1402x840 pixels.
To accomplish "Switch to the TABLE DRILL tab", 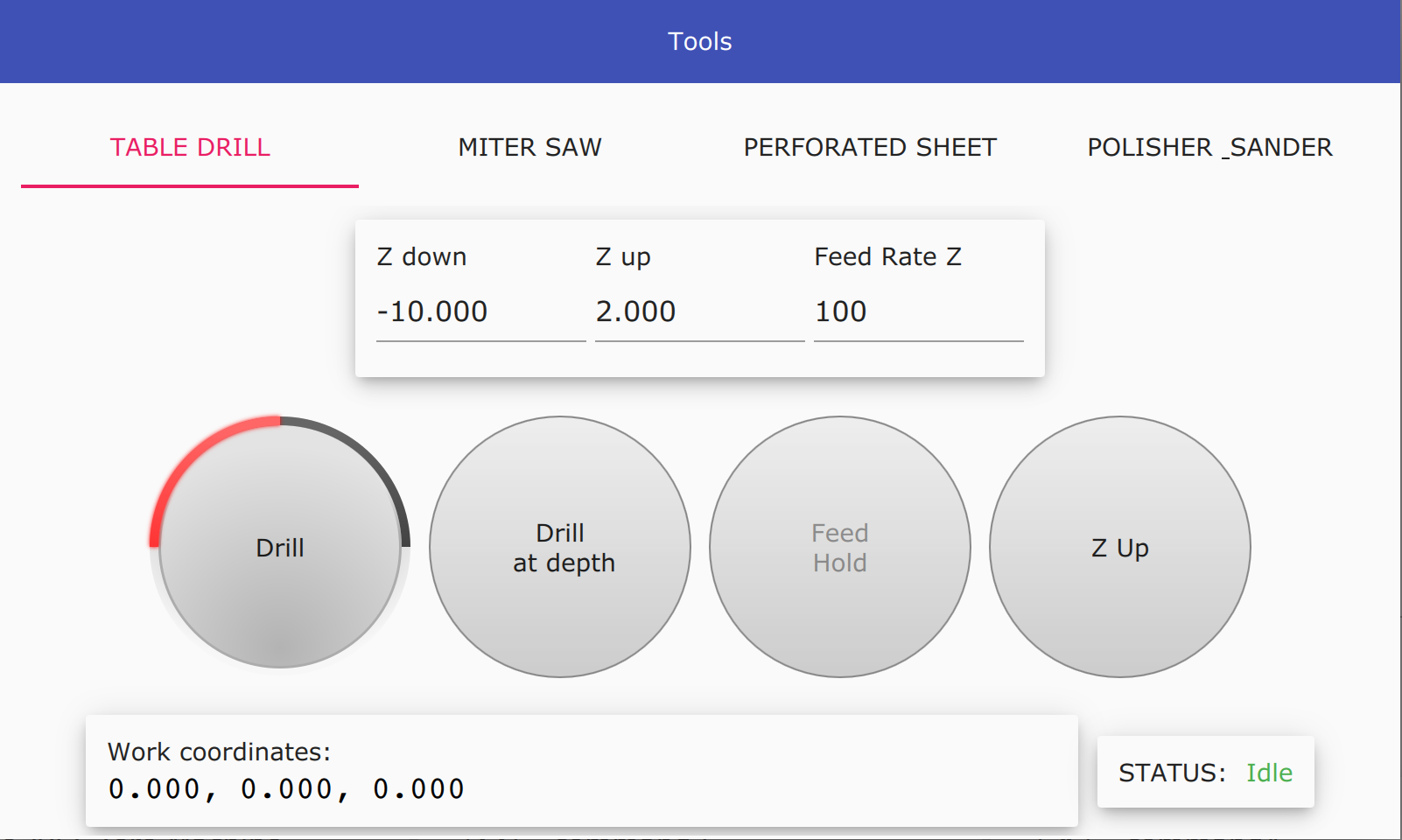I will [190, 147].
